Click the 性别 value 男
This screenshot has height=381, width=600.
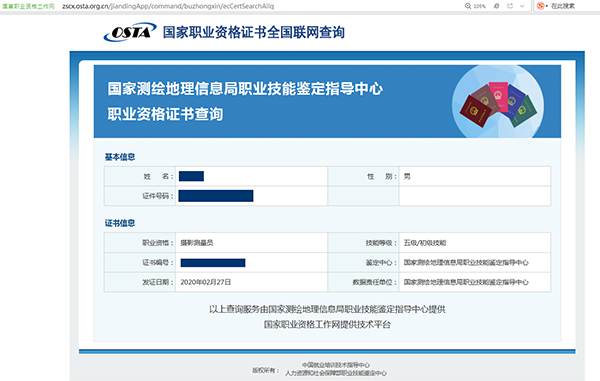[407, 176]
